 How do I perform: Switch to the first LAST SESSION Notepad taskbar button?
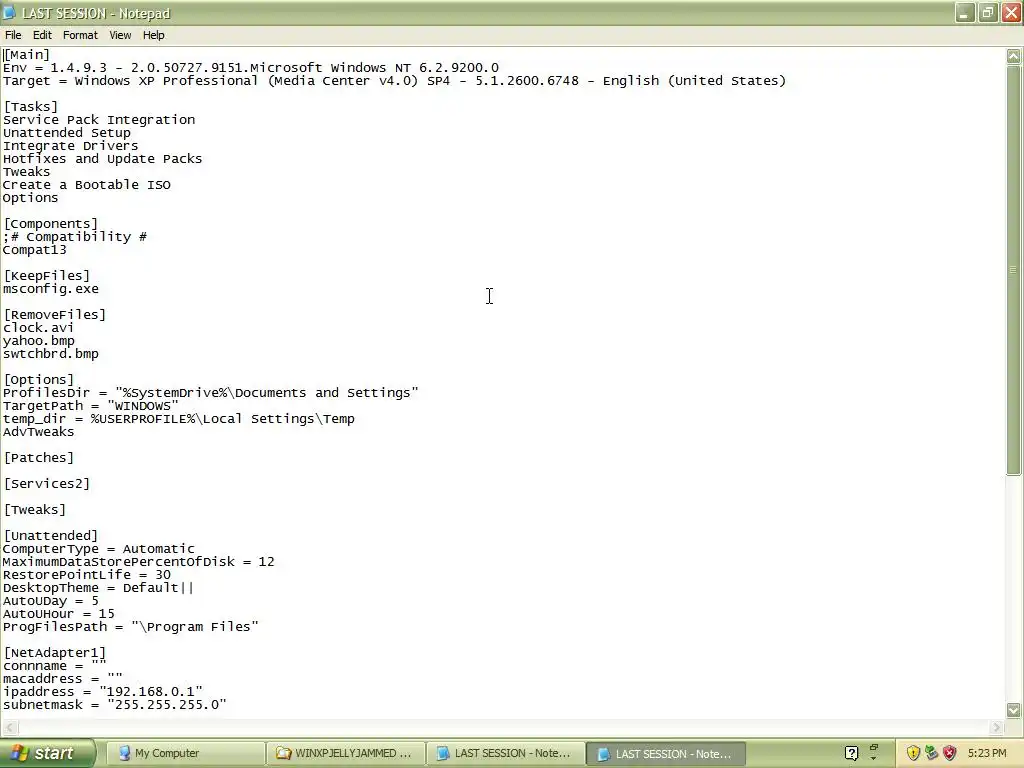coord(505,754)
